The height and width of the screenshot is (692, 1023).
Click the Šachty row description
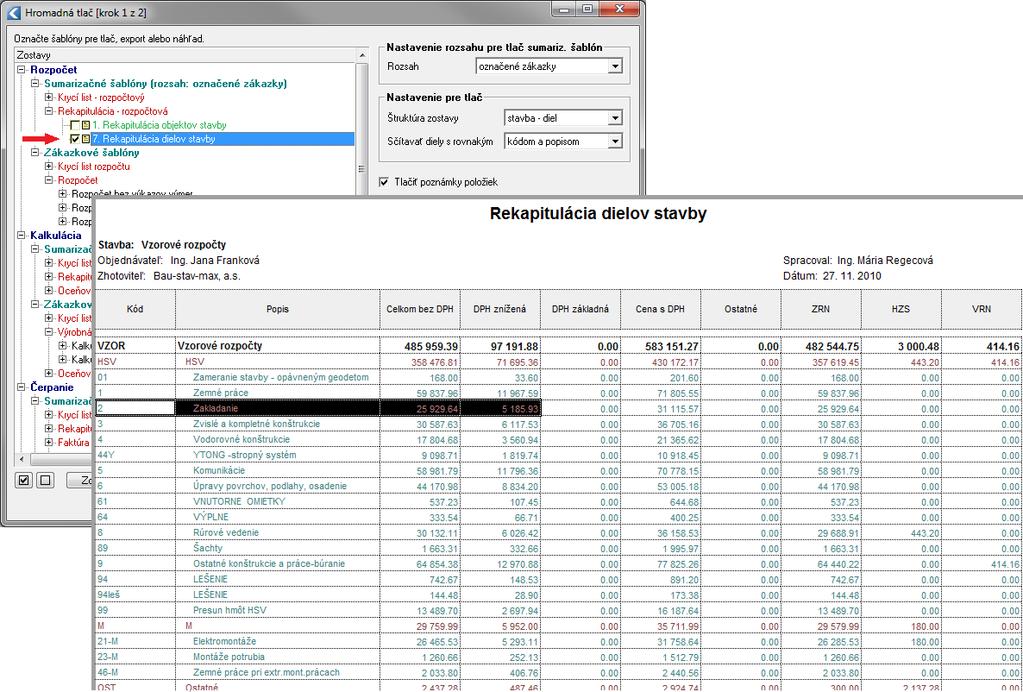point(207,548)
